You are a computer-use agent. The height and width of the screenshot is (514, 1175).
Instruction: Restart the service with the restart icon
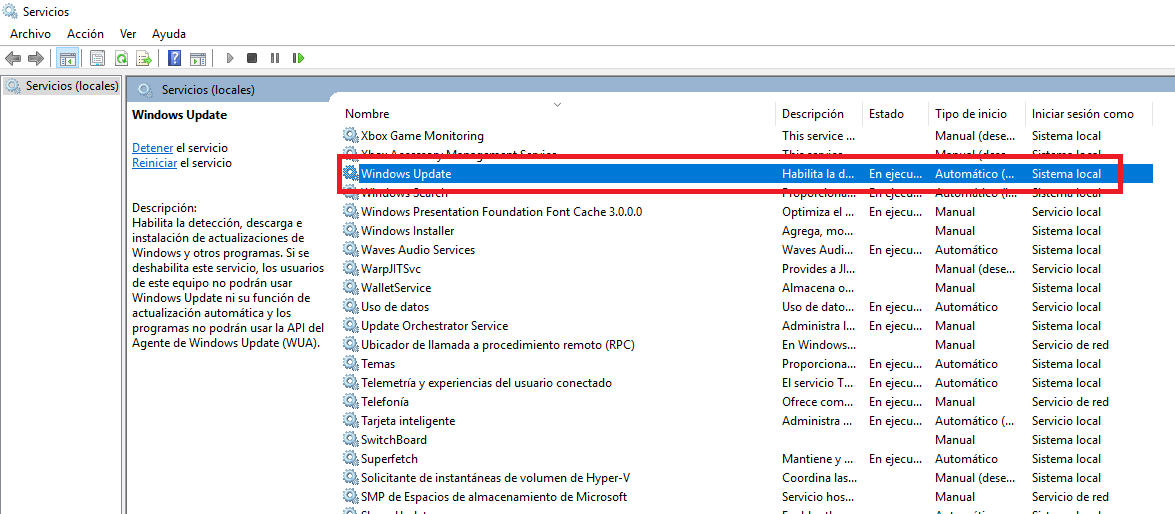(299, 58)
